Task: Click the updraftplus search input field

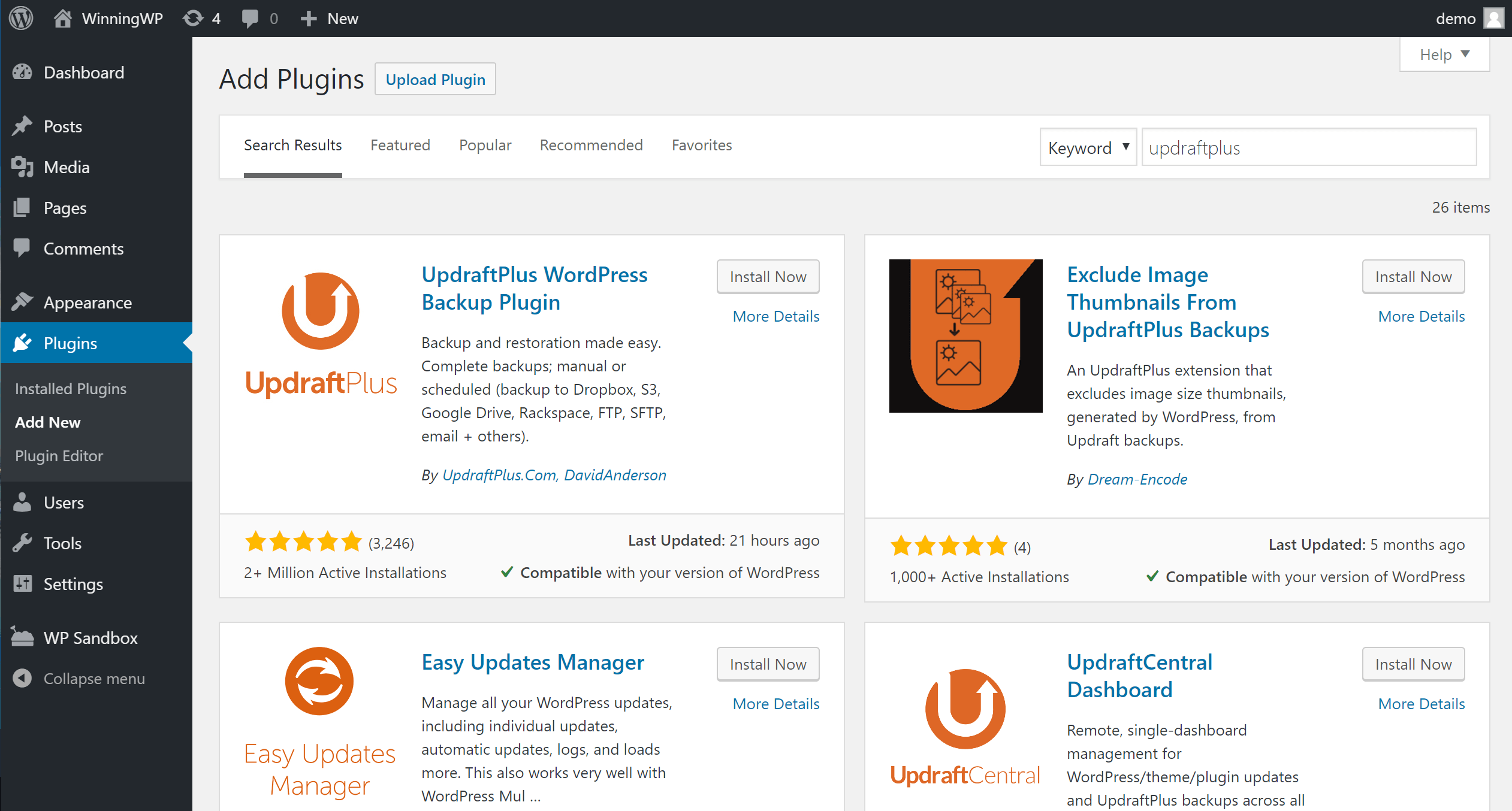Action: 1307,147
